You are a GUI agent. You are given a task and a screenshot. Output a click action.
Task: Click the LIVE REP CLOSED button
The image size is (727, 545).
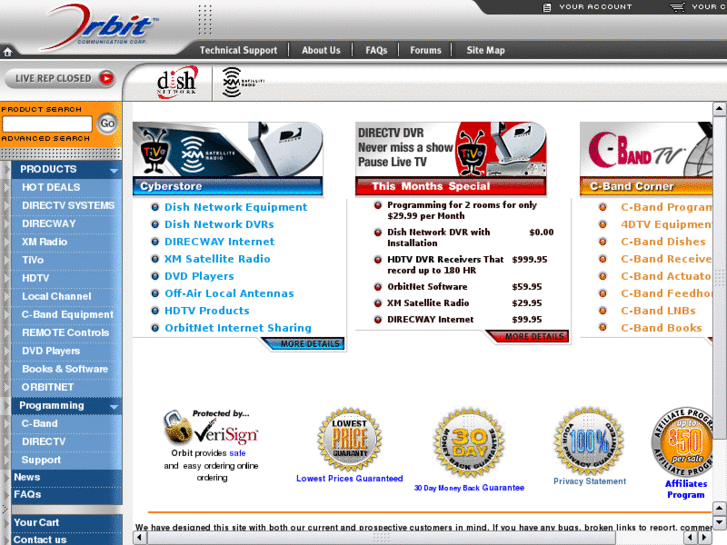(x=60, y=78)
